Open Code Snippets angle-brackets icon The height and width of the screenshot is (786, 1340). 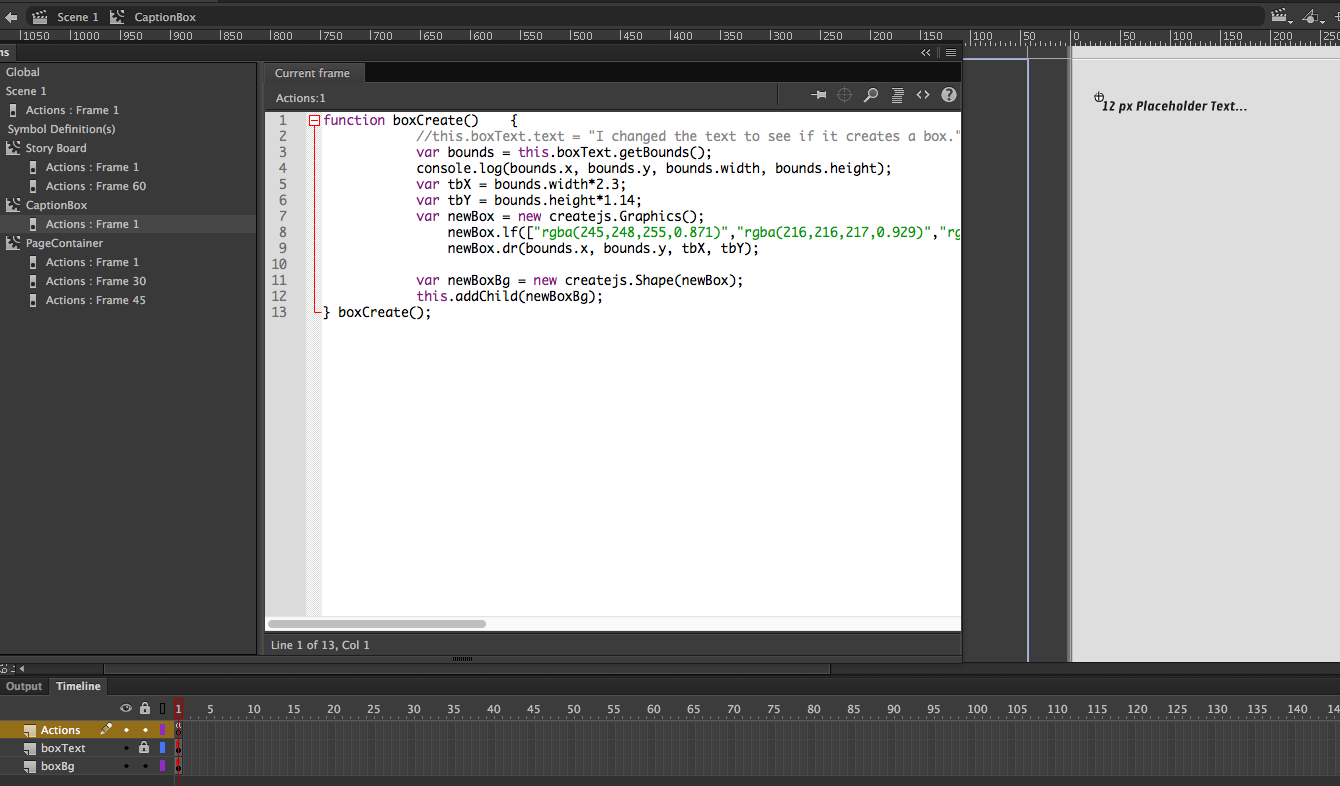[923, 95]
